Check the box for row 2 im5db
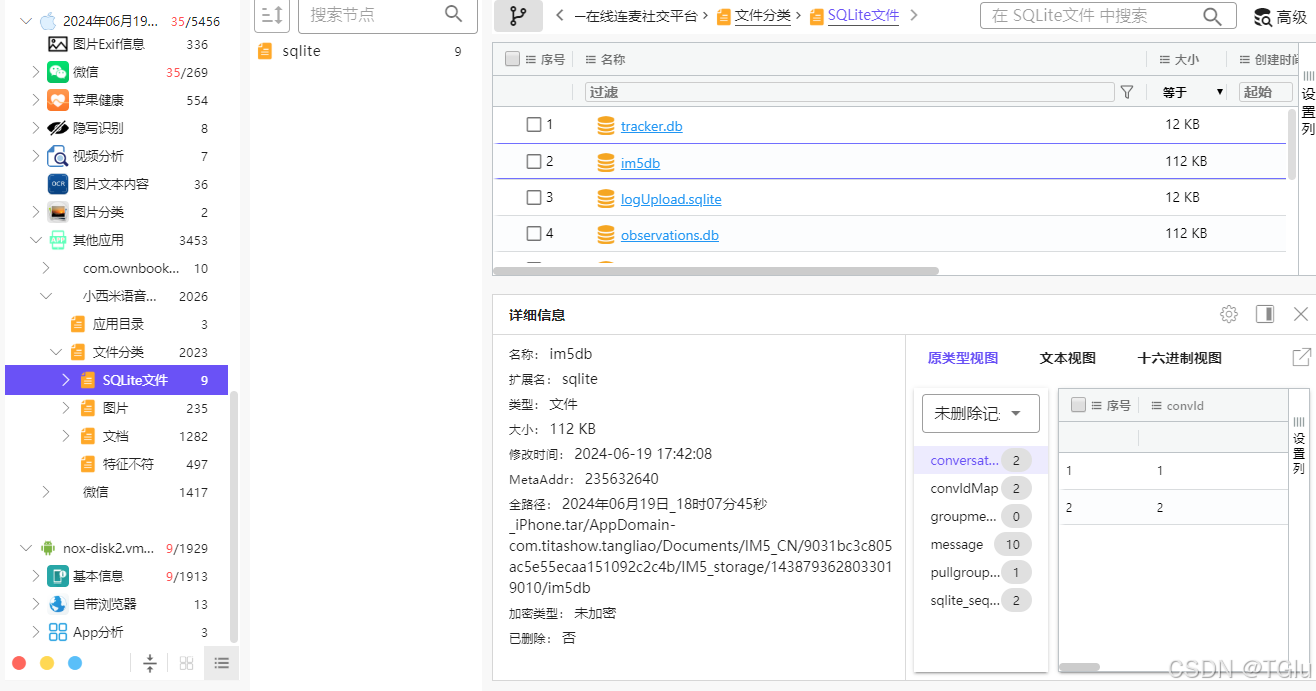Viewport: 1316px width, 691px height. click(x=534, y=161)
